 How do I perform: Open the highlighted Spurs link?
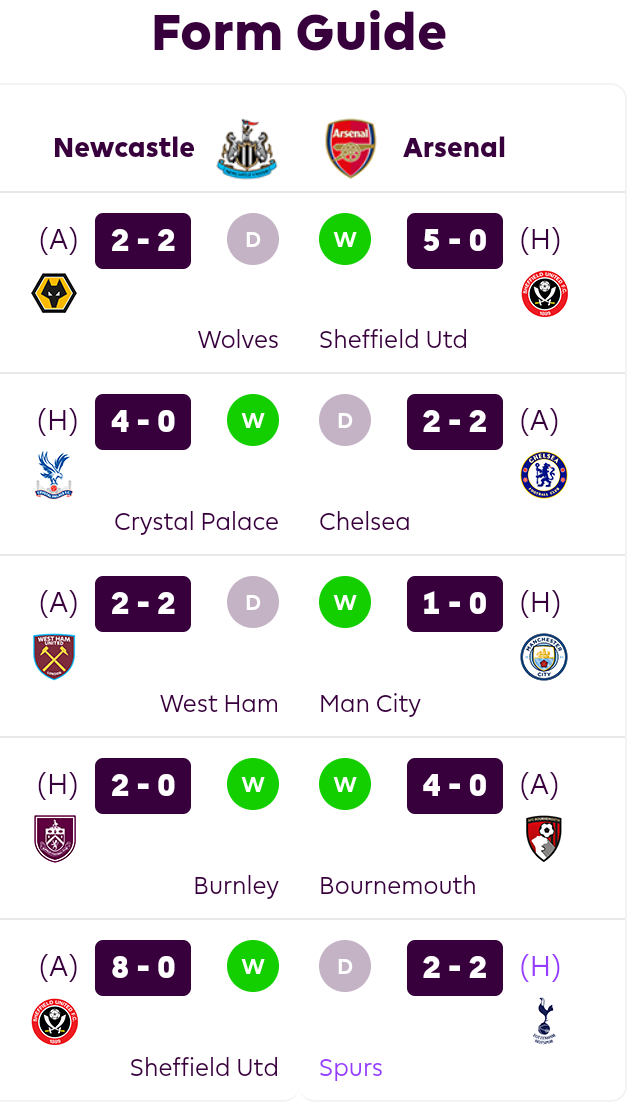click(x=351, y=1068)
